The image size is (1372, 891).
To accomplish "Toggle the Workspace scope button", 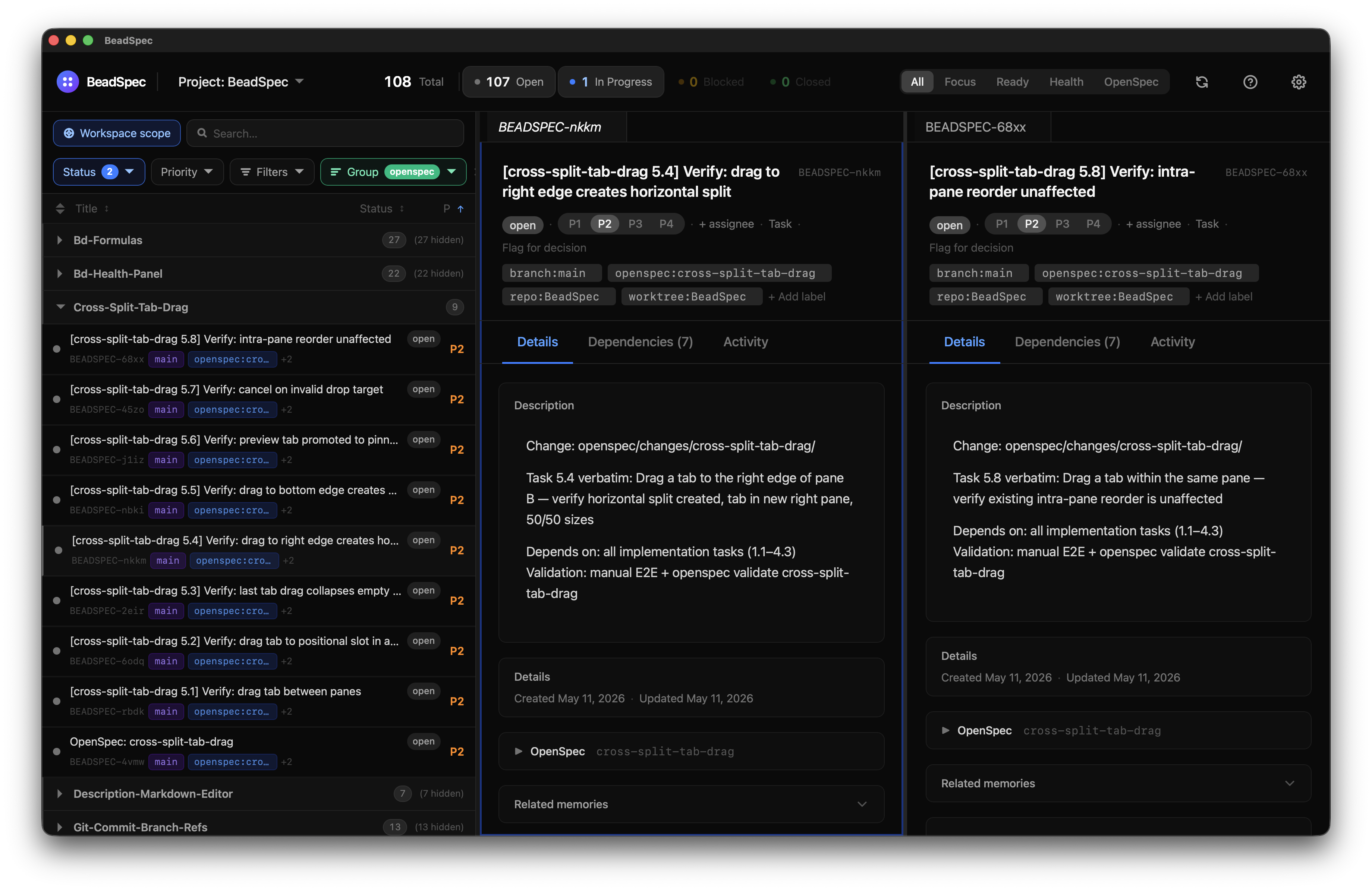I will [116, 133].
